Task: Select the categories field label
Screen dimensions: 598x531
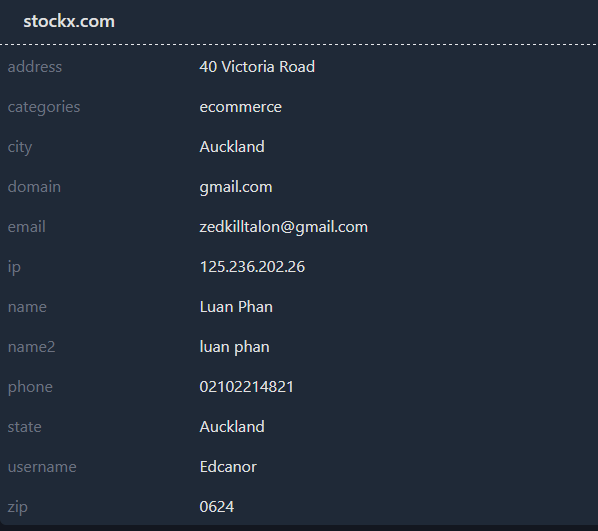Action: 44,107
